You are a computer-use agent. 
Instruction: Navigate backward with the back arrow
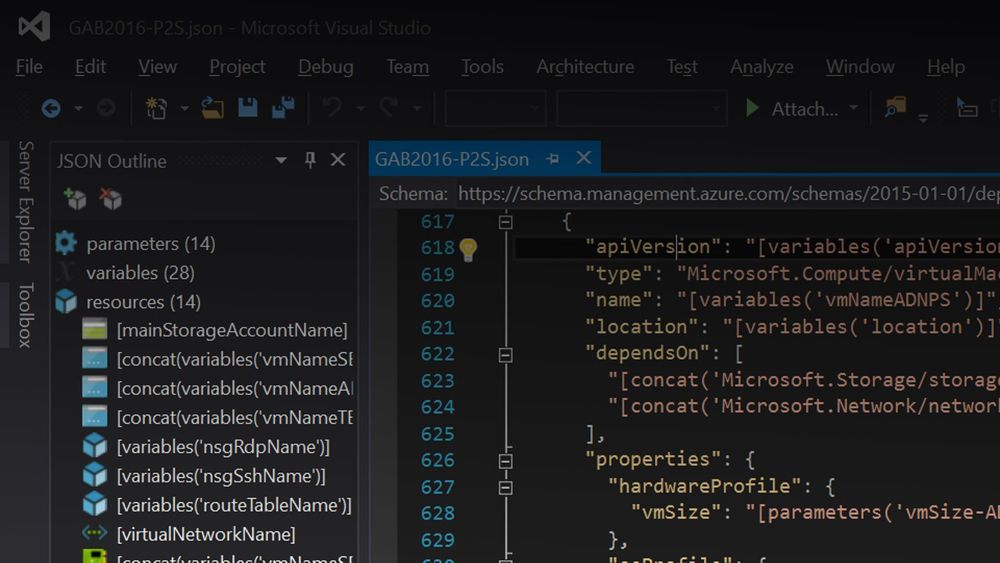(x=51, y=108)
